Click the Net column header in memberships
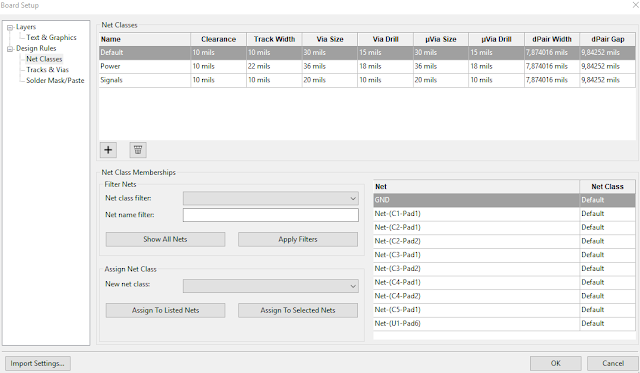The height and width of the screenshot is (373, 640). tap(476, 186)
